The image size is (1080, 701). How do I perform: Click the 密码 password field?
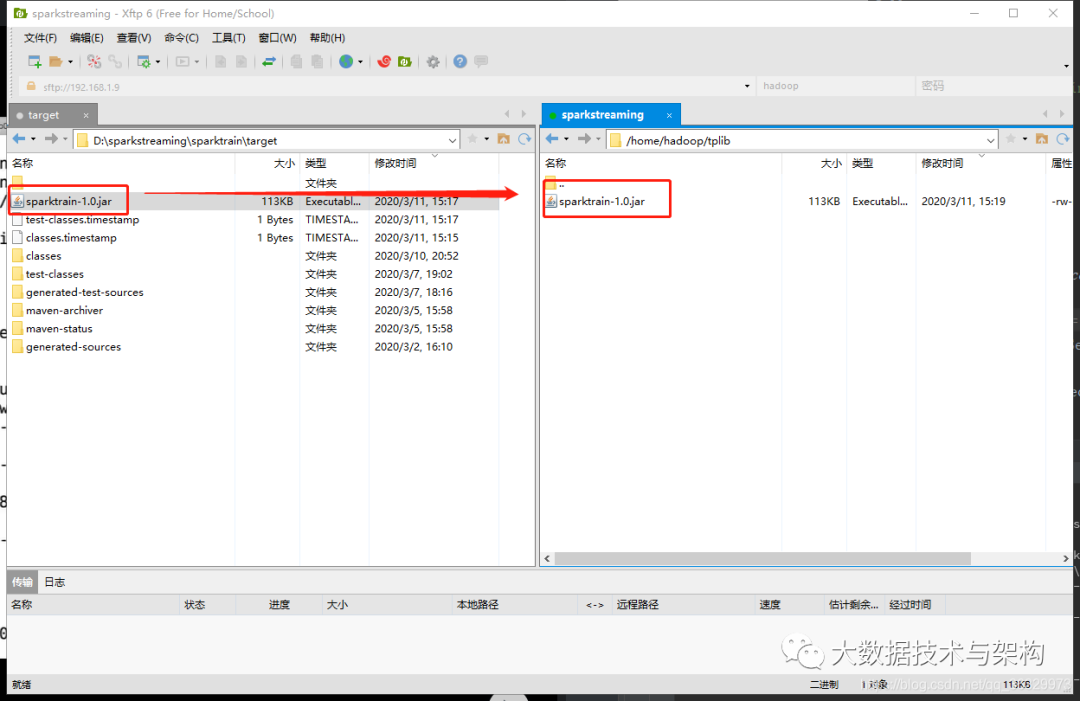995,86
